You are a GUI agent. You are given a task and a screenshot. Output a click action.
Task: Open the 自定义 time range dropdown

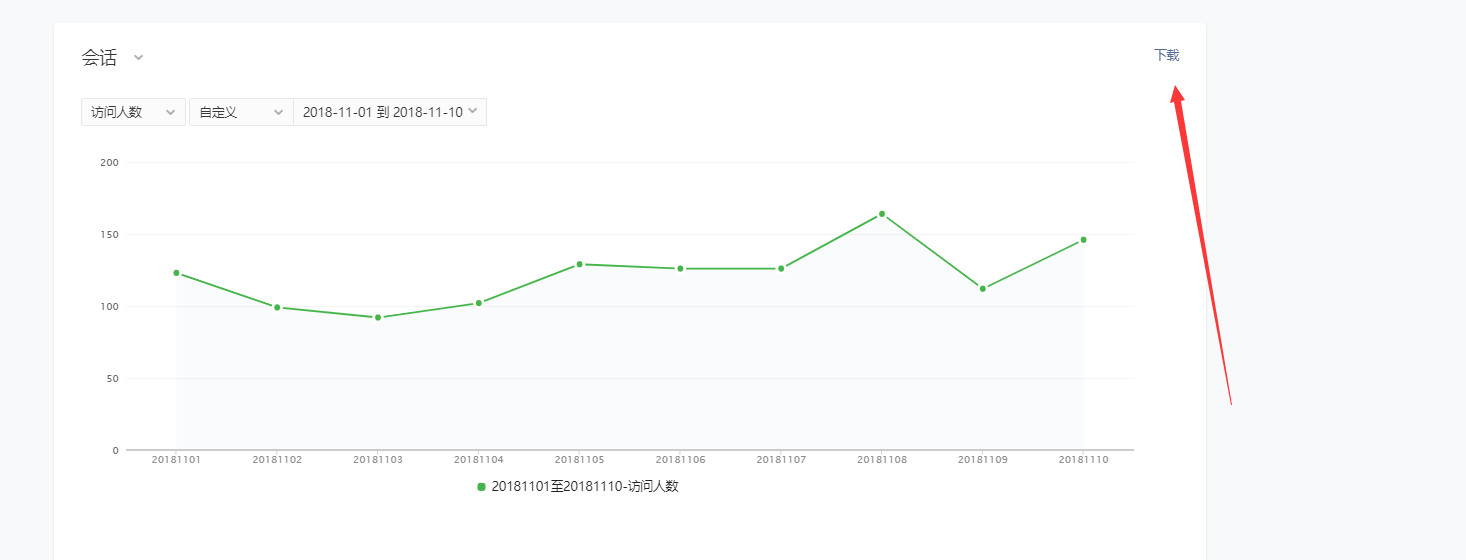pyautogui.click(x=241, y=112)
